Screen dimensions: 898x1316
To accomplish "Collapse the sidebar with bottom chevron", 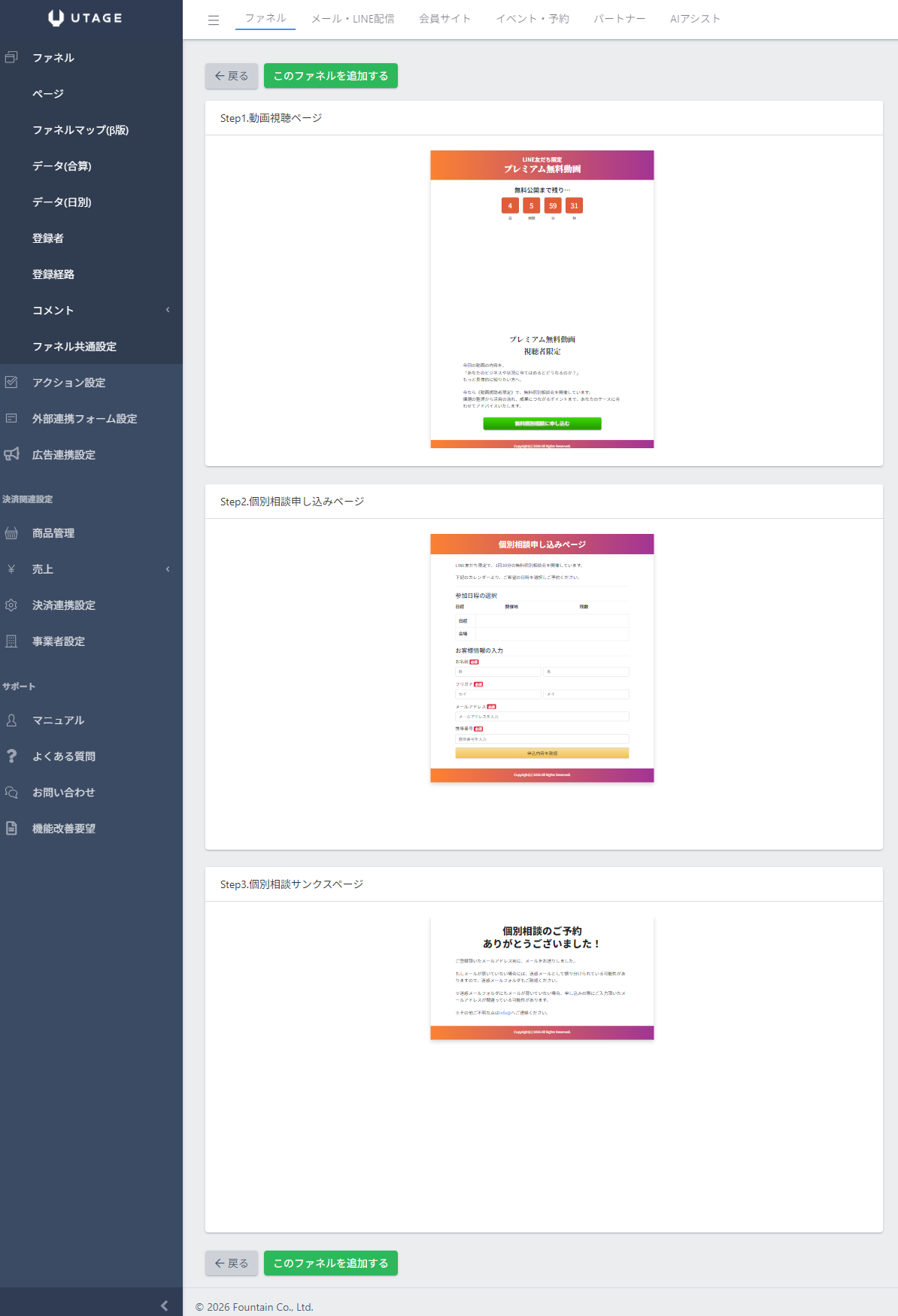I will (x=164, y=1306).
